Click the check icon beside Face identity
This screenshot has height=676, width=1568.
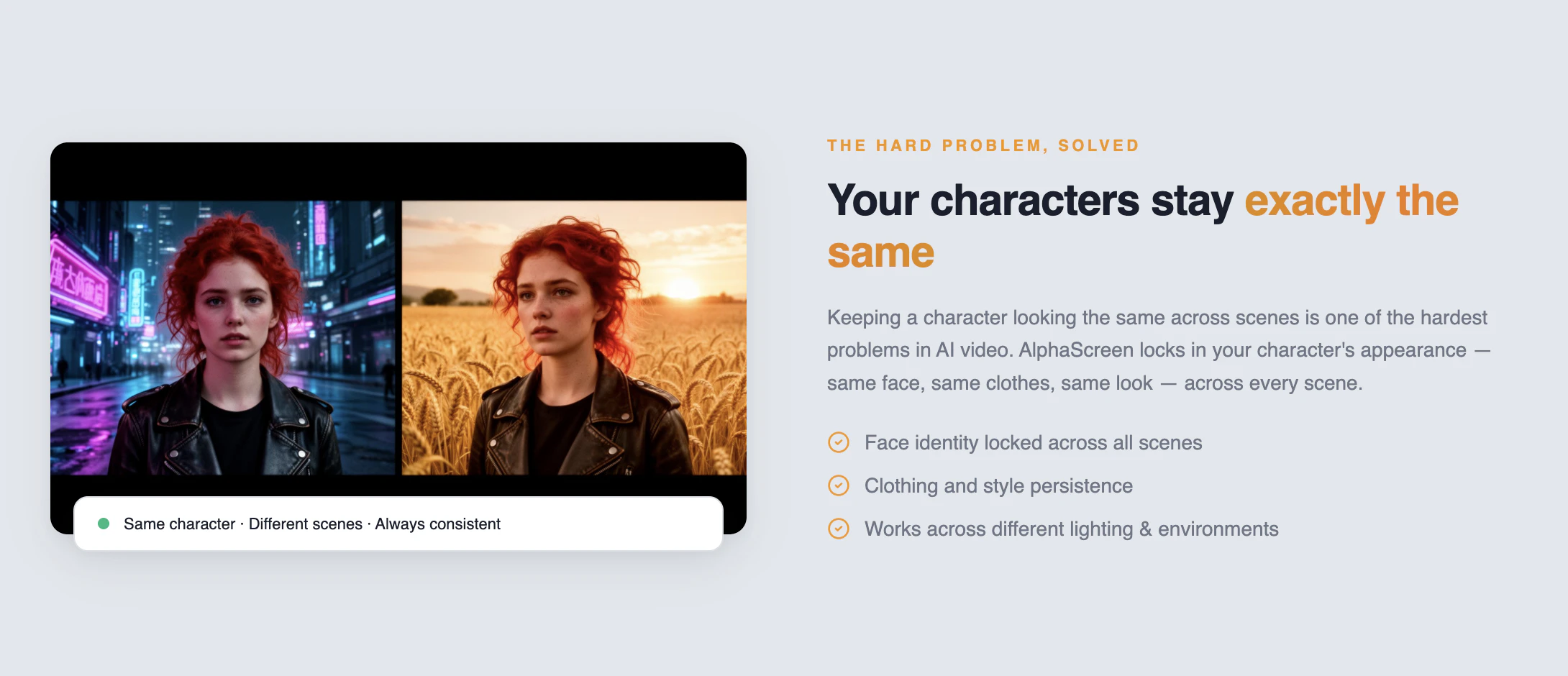pyautogui.click(x=839, y=442)
